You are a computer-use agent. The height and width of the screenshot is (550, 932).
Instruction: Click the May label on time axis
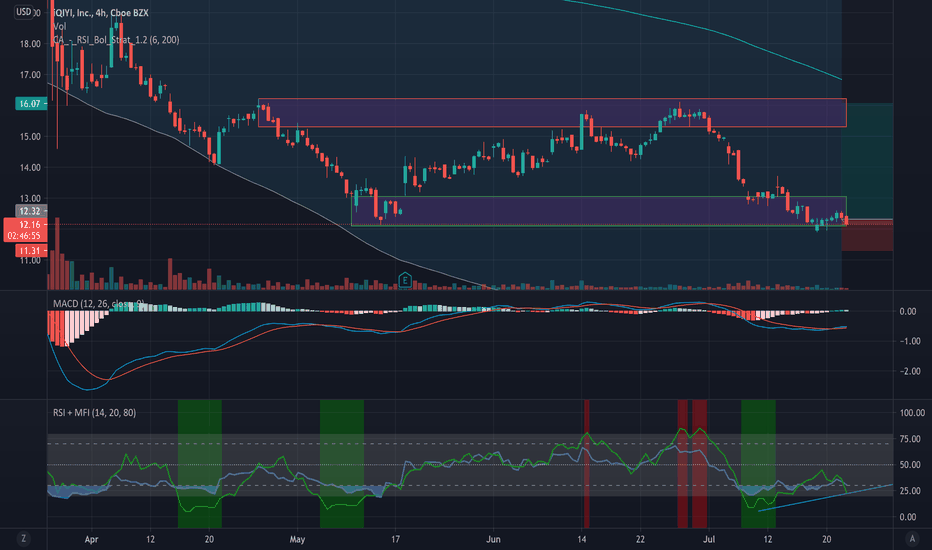pyautogui.click(x=297, y=539)
